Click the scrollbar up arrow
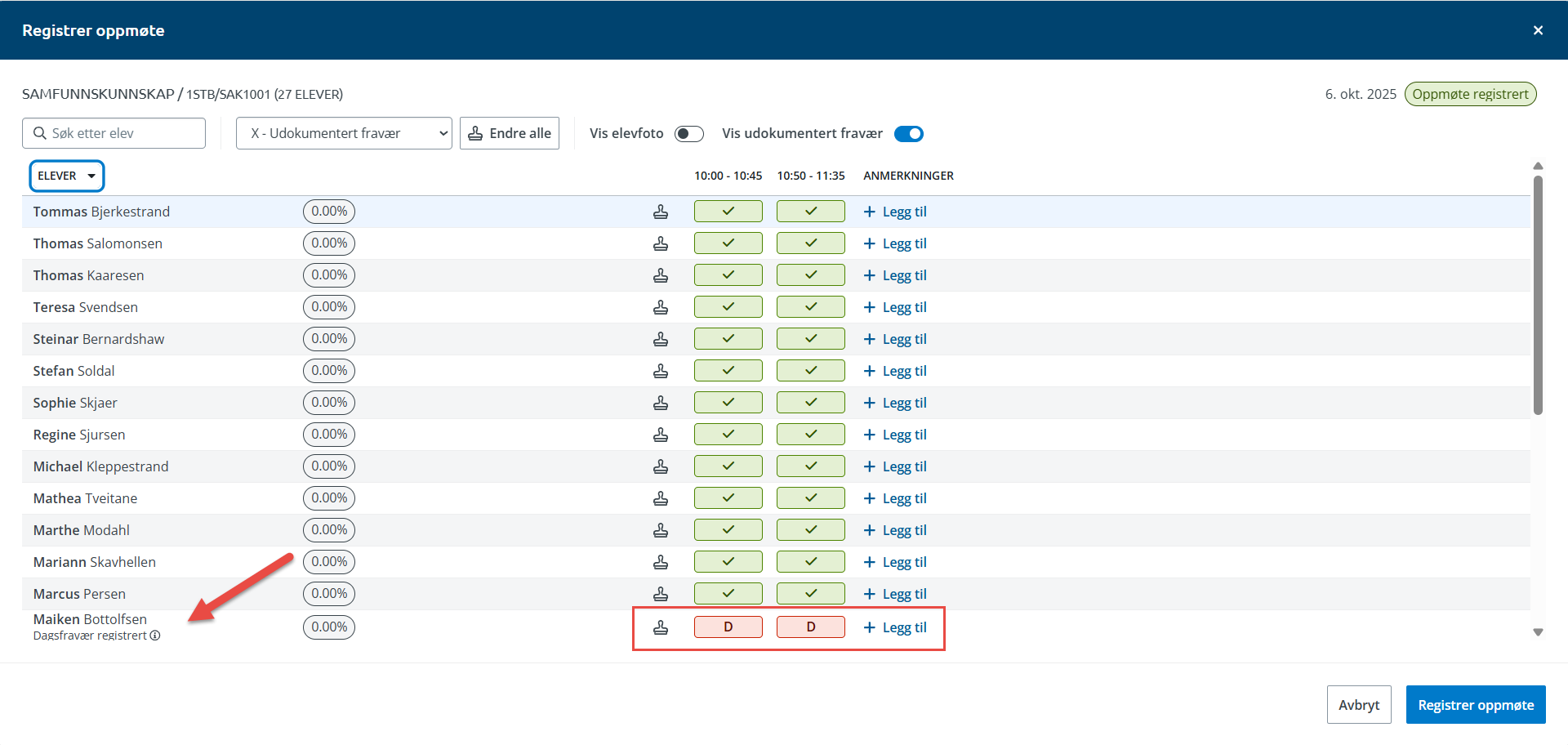The width and height of the screenshot is (1568, 745). tap(1538, 166)
